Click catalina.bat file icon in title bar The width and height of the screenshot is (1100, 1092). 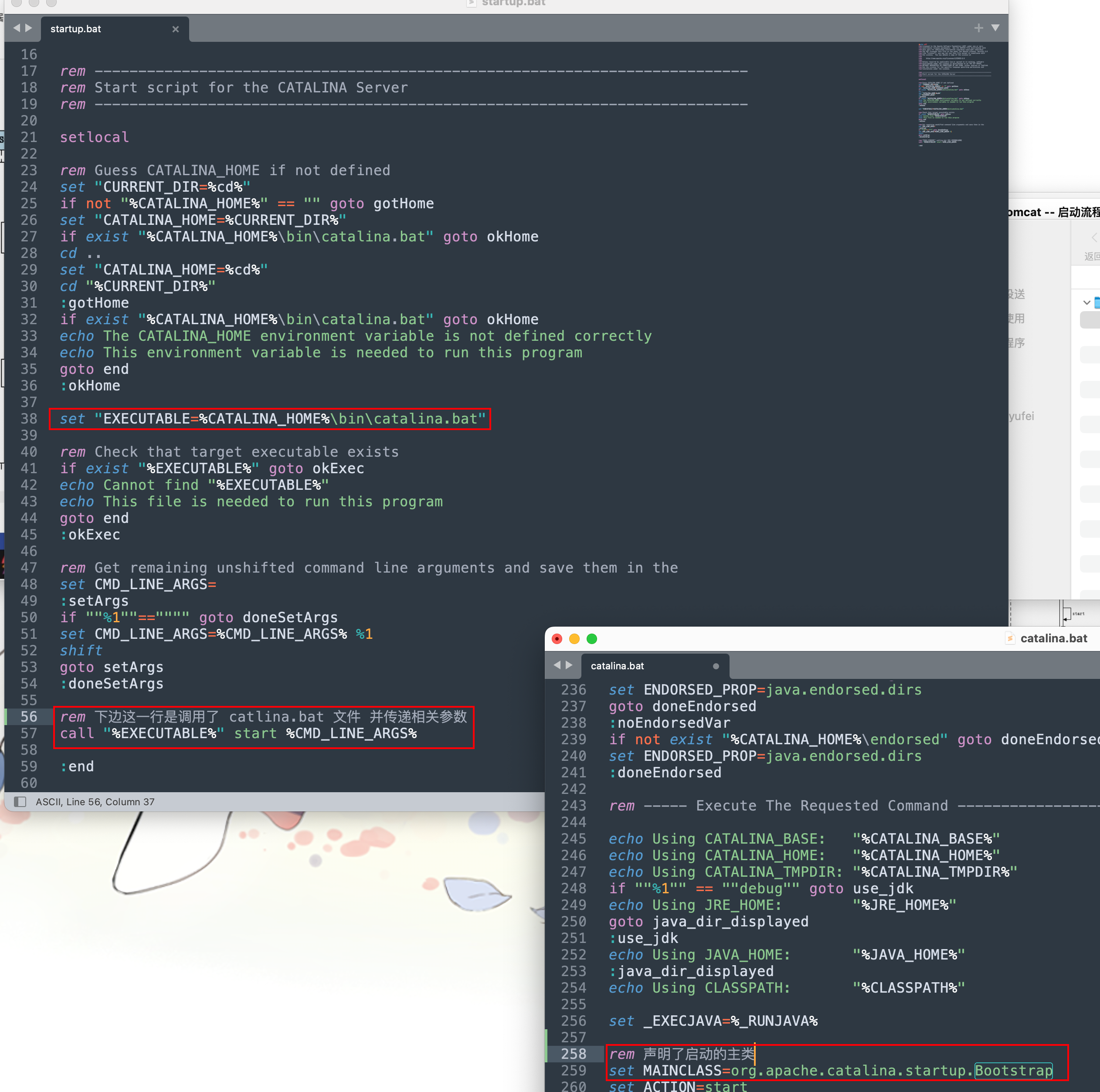[1009, 638]
